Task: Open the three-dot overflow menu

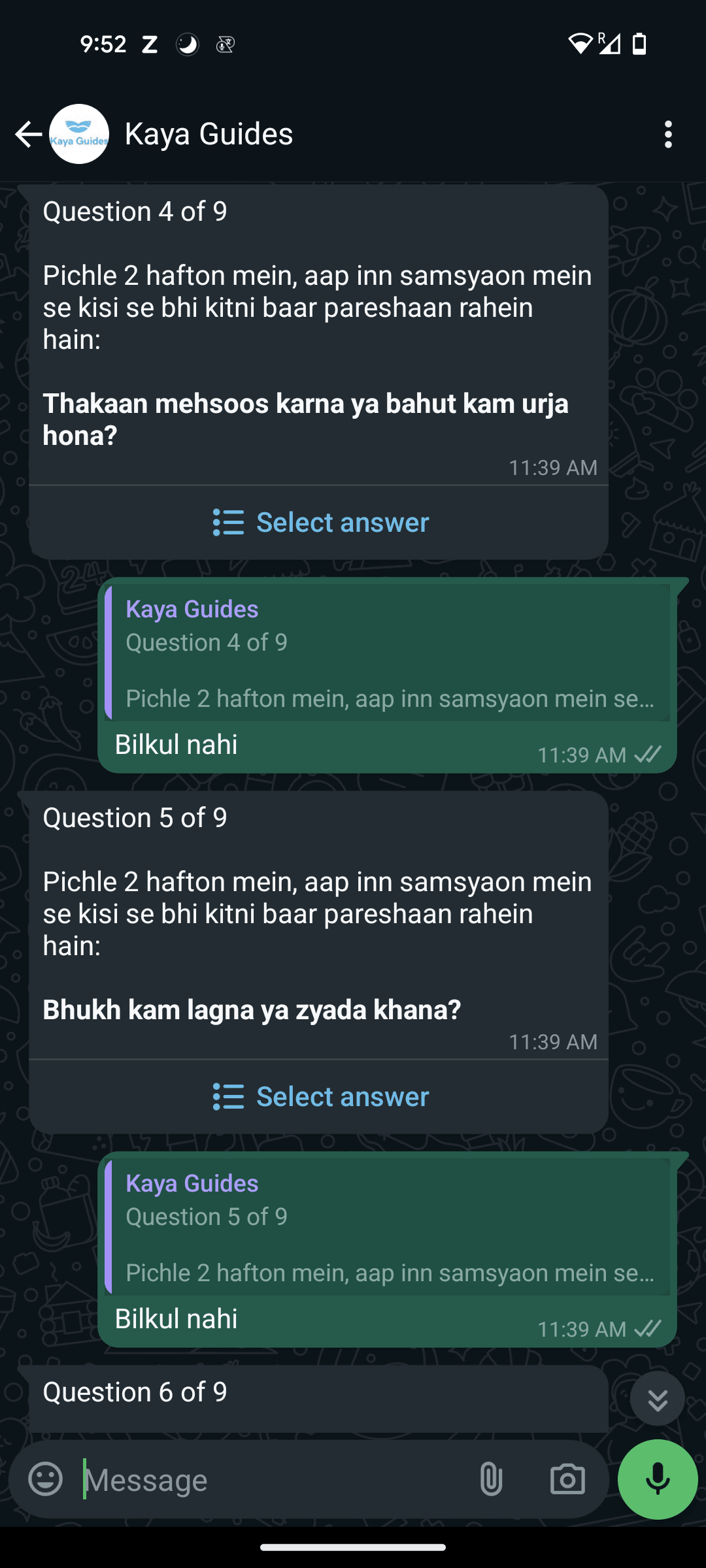Action: [667, 134]
